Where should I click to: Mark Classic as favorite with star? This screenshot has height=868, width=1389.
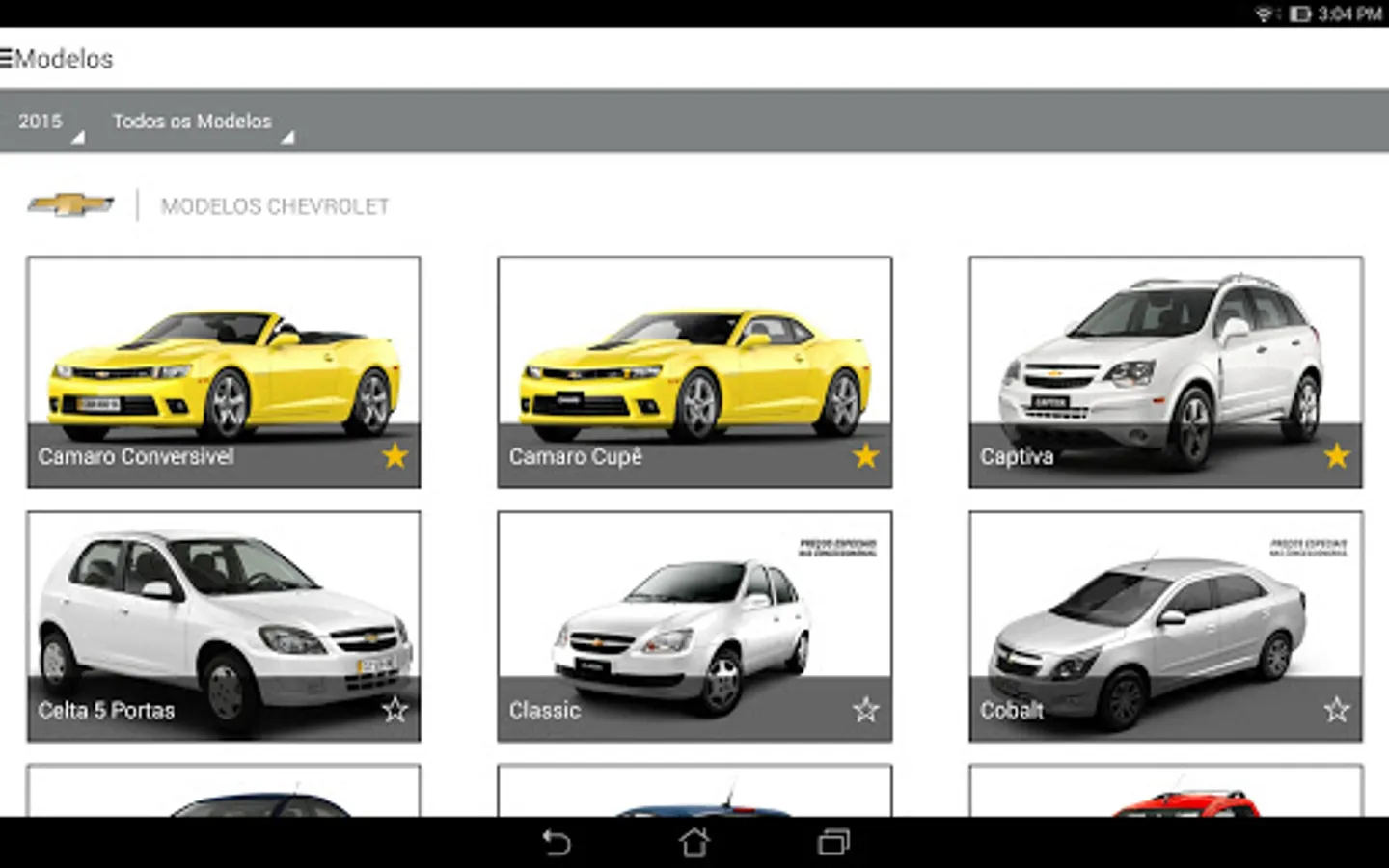pyautogui.click(x=865, y=710)
